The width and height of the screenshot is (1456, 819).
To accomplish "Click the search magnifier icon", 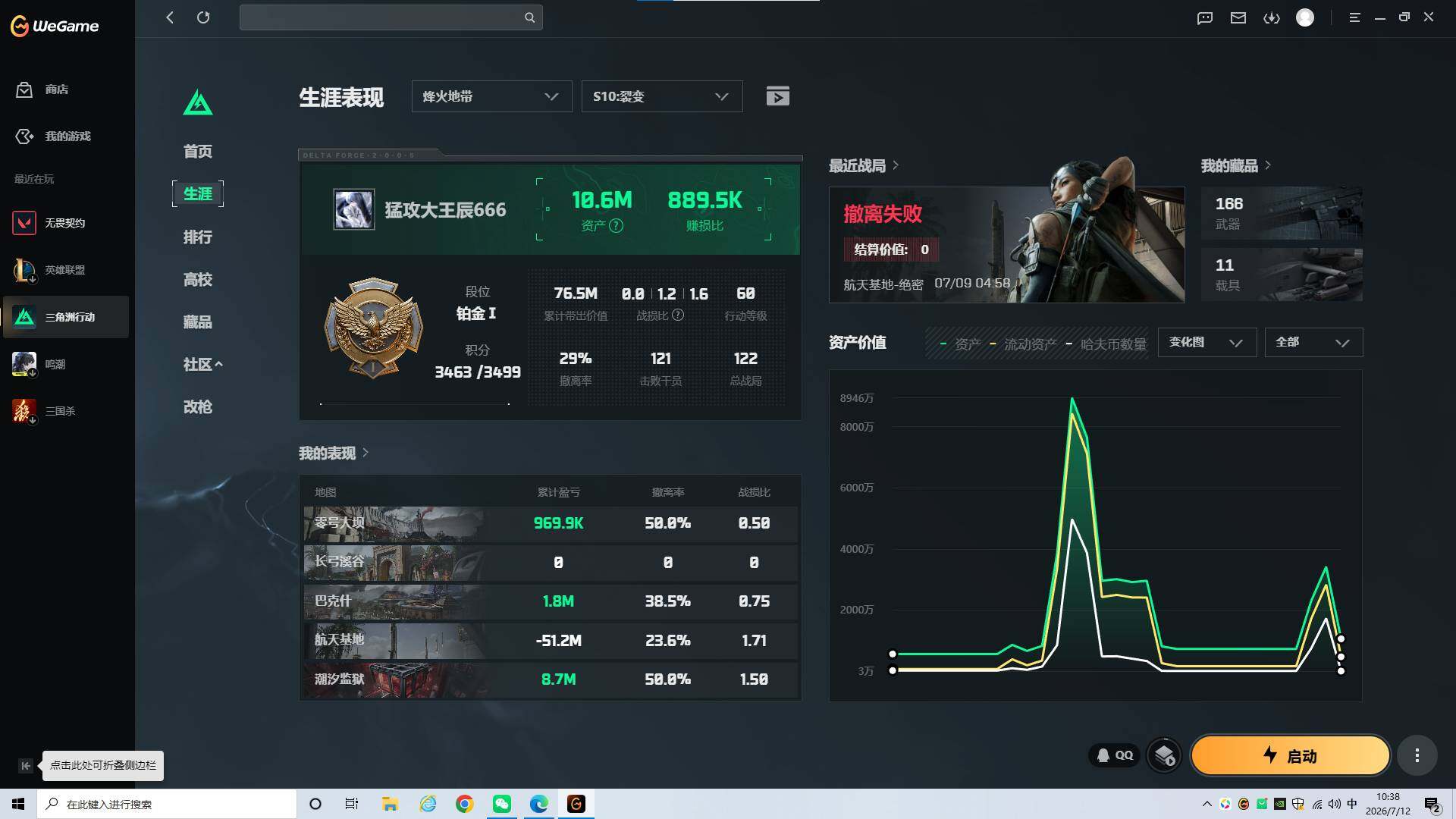I will click(529, 17).
